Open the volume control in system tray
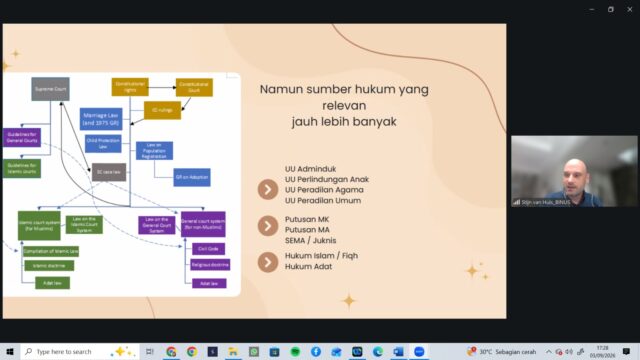The height and width of the screenshot is (360, 640). point(569,351)
